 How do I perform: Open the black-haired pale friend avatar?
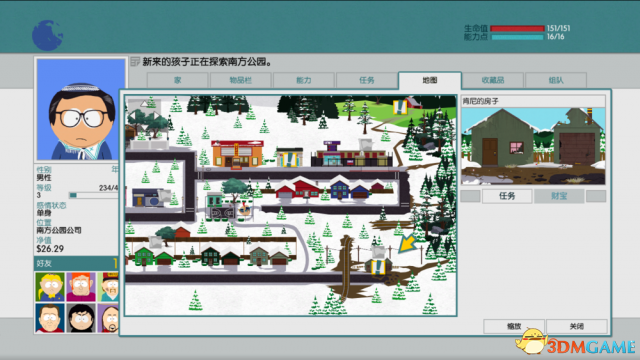(x=81, y=318)
